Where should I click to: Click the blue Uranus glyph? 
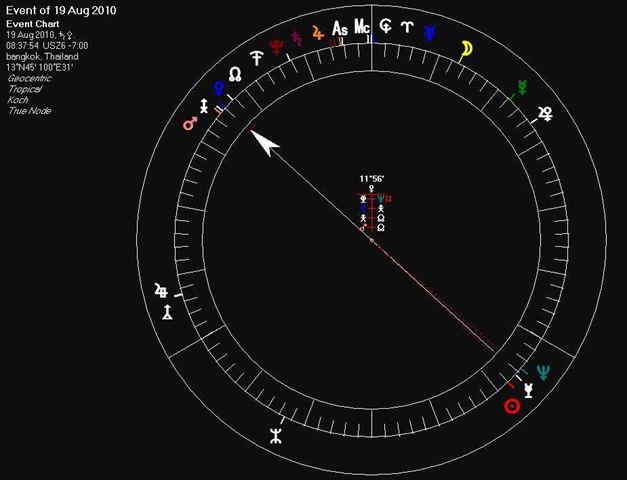click(430, 33)
